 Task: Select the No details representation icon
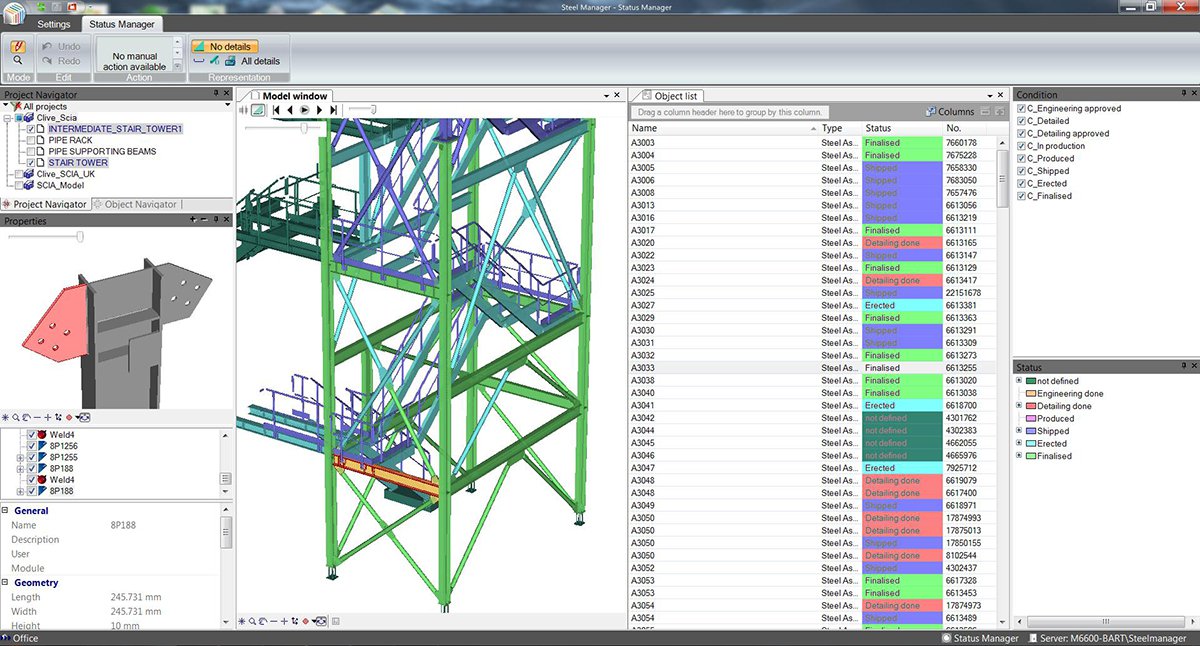[x=197, y=45]
